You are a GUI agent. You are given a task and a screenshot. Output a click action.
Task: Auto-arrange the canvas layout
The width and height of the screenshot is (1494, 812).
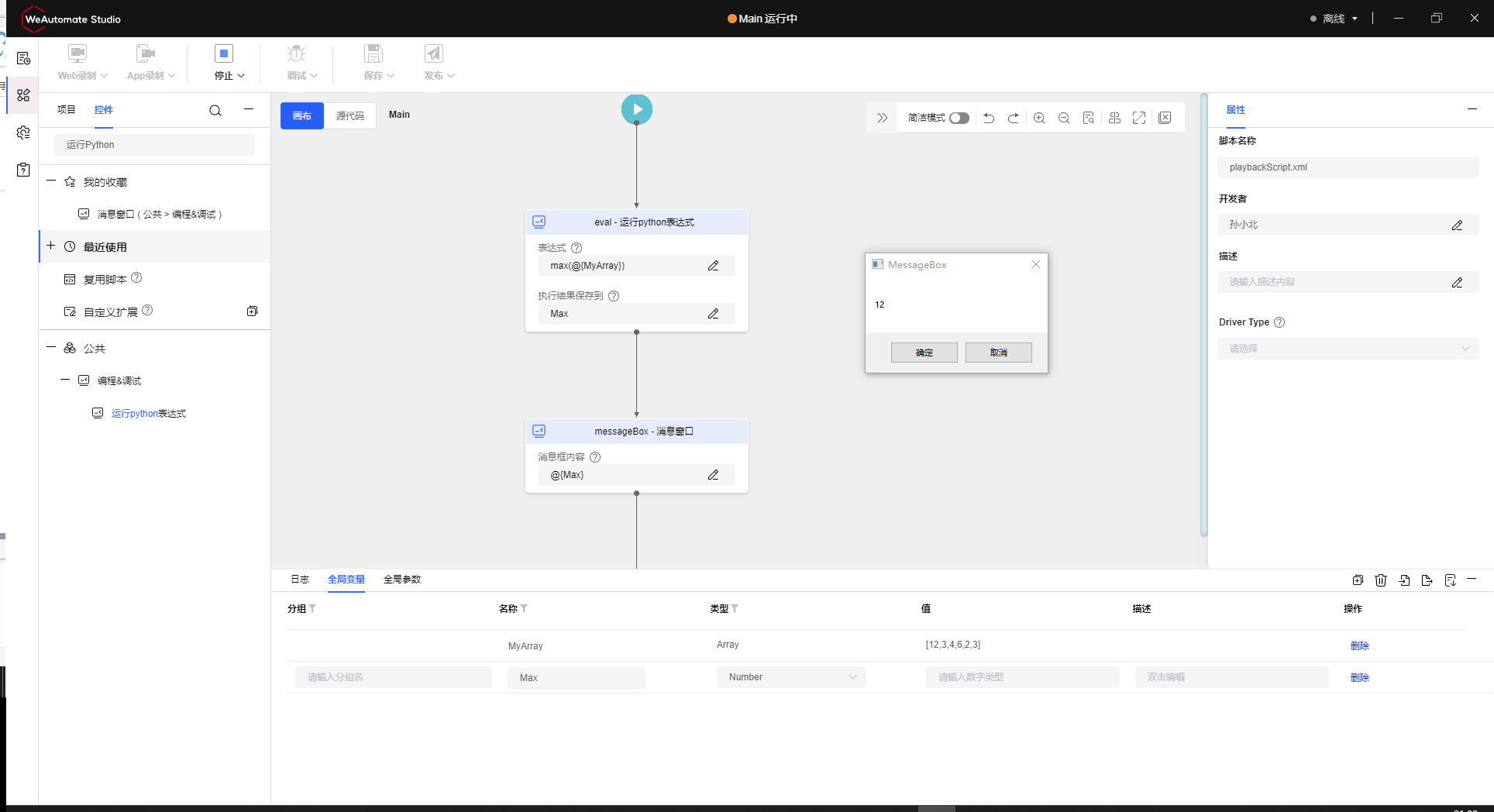[x=1114, y=118]
